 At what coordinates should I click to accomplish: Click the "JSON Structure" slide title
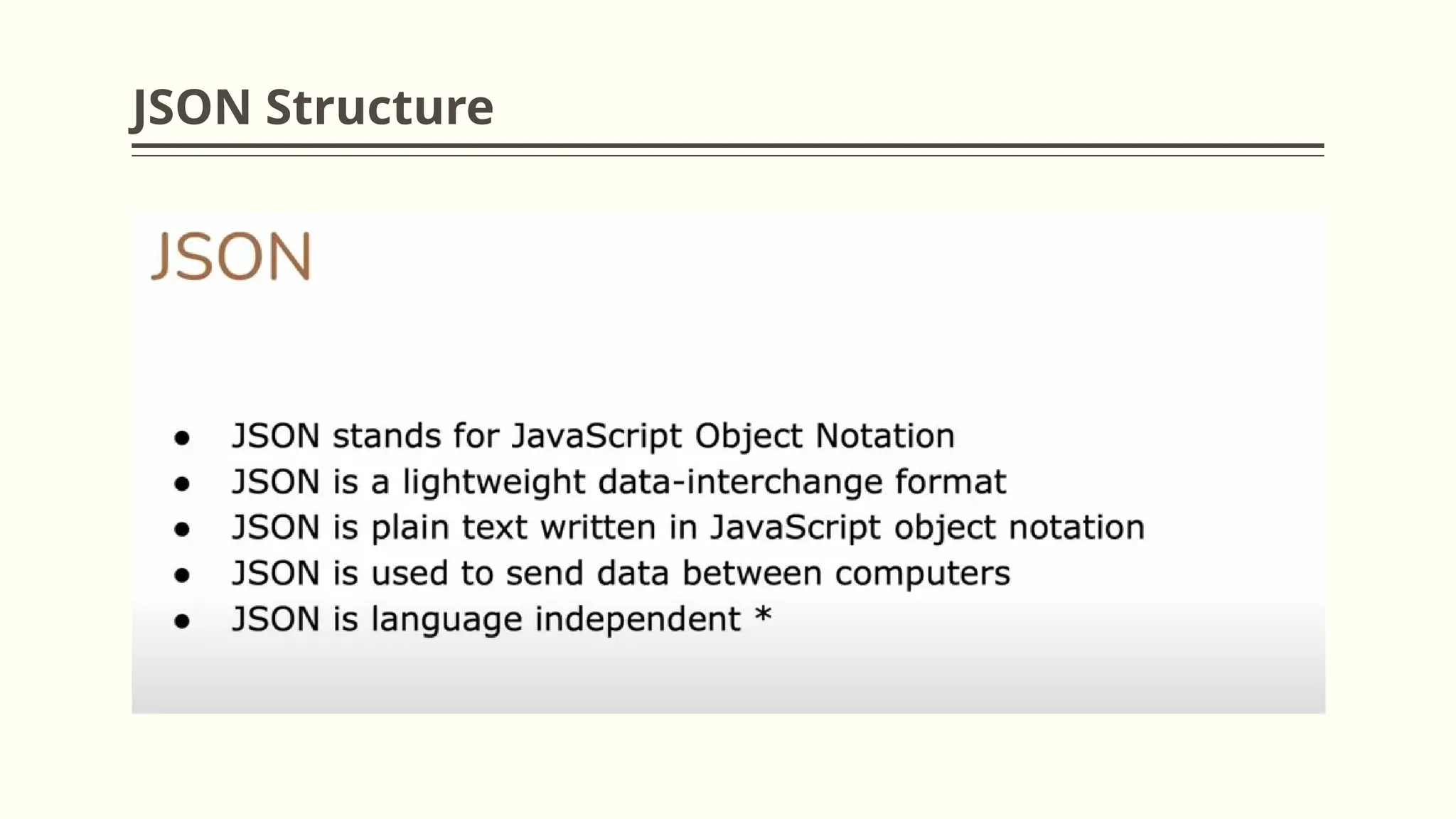312,107
